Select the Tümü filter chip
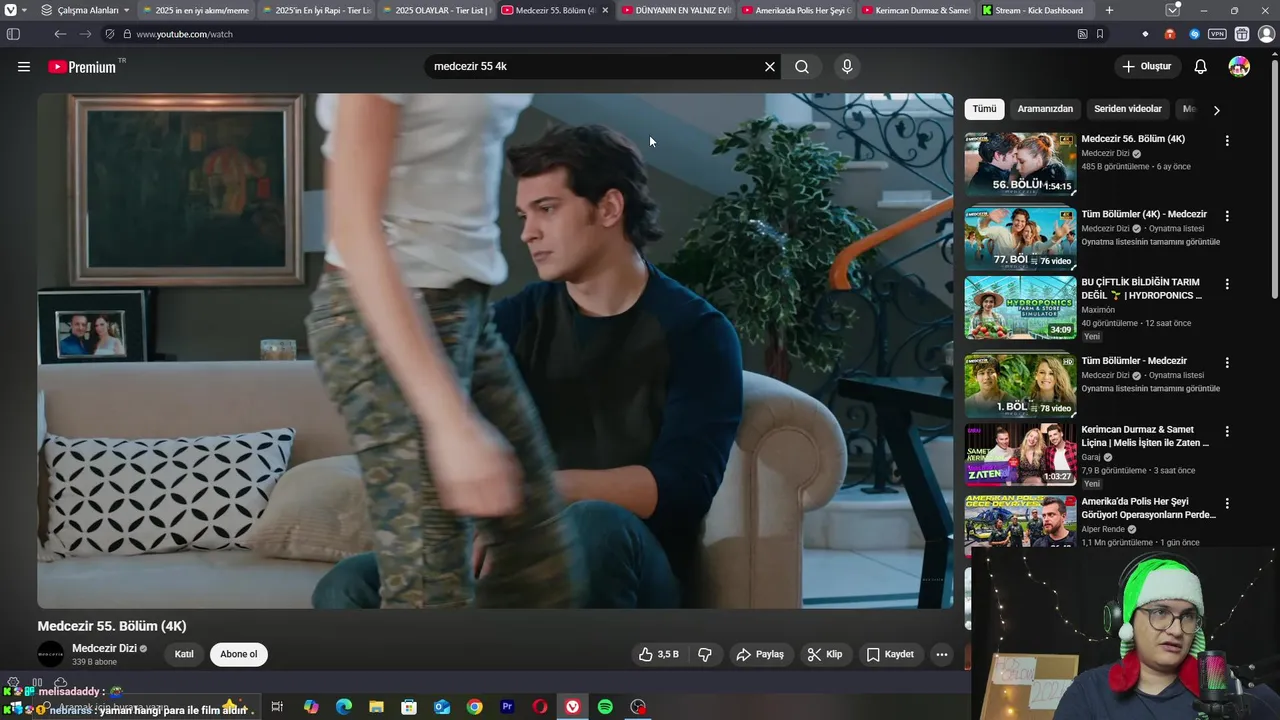 click(x=984, y=109)
